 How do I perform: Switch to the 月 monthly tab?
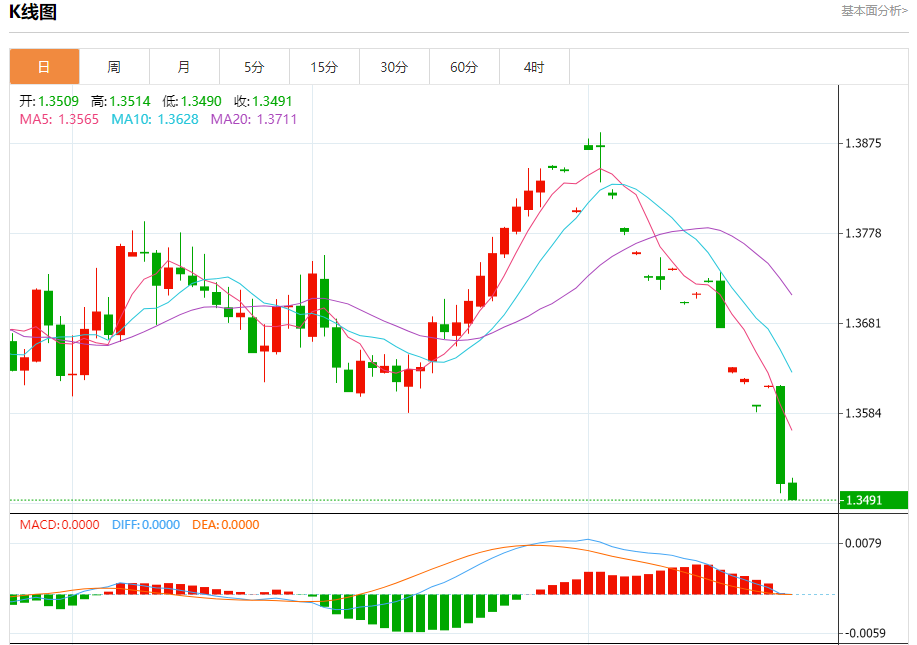coord(184,67)
